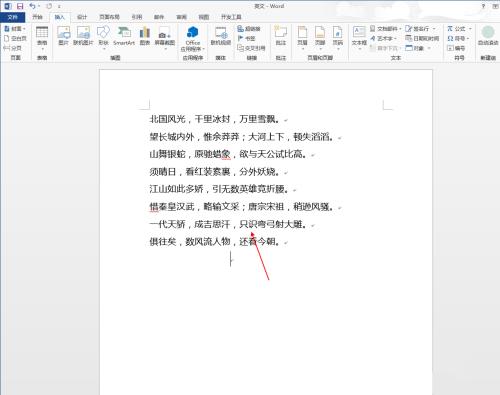The width and height of the screenshot is (500, 395).
Task: Add a comment using the comment icon
Action: point(281,36)
